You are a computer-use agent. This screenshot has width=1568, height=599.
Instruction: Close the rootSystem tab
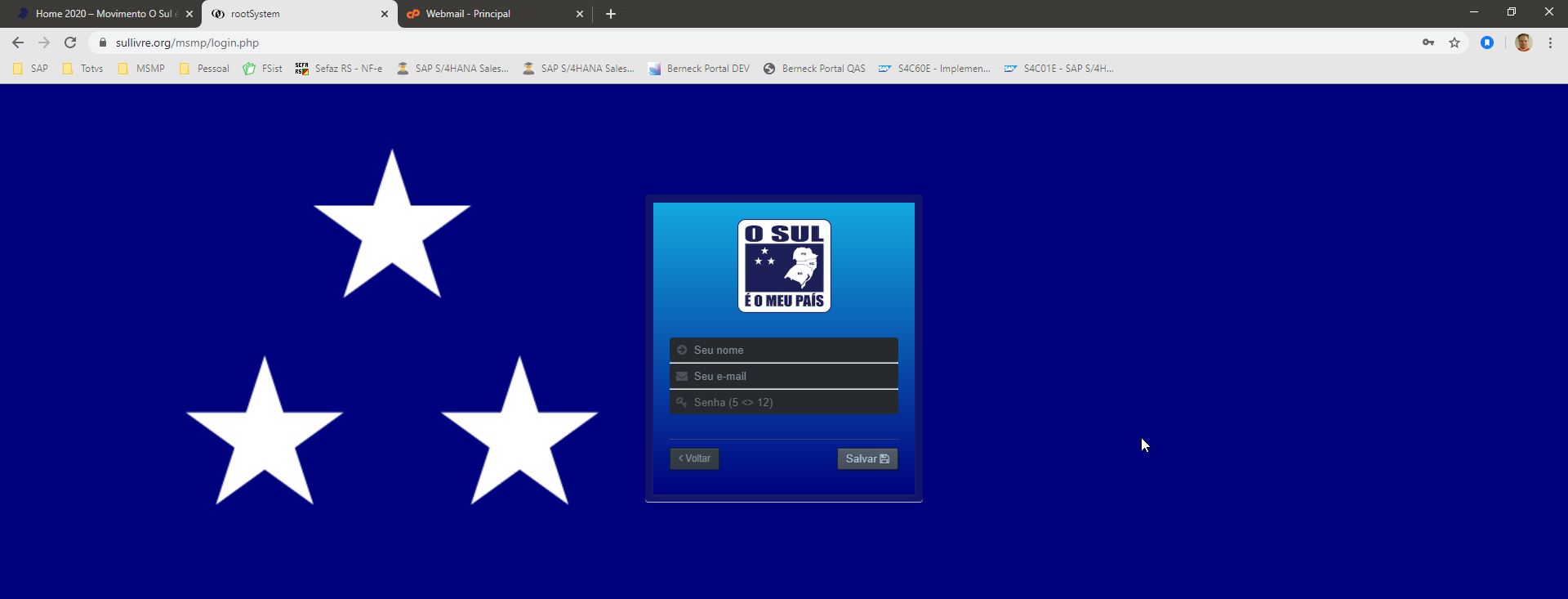pyautogui.click(x=385, y=14)
